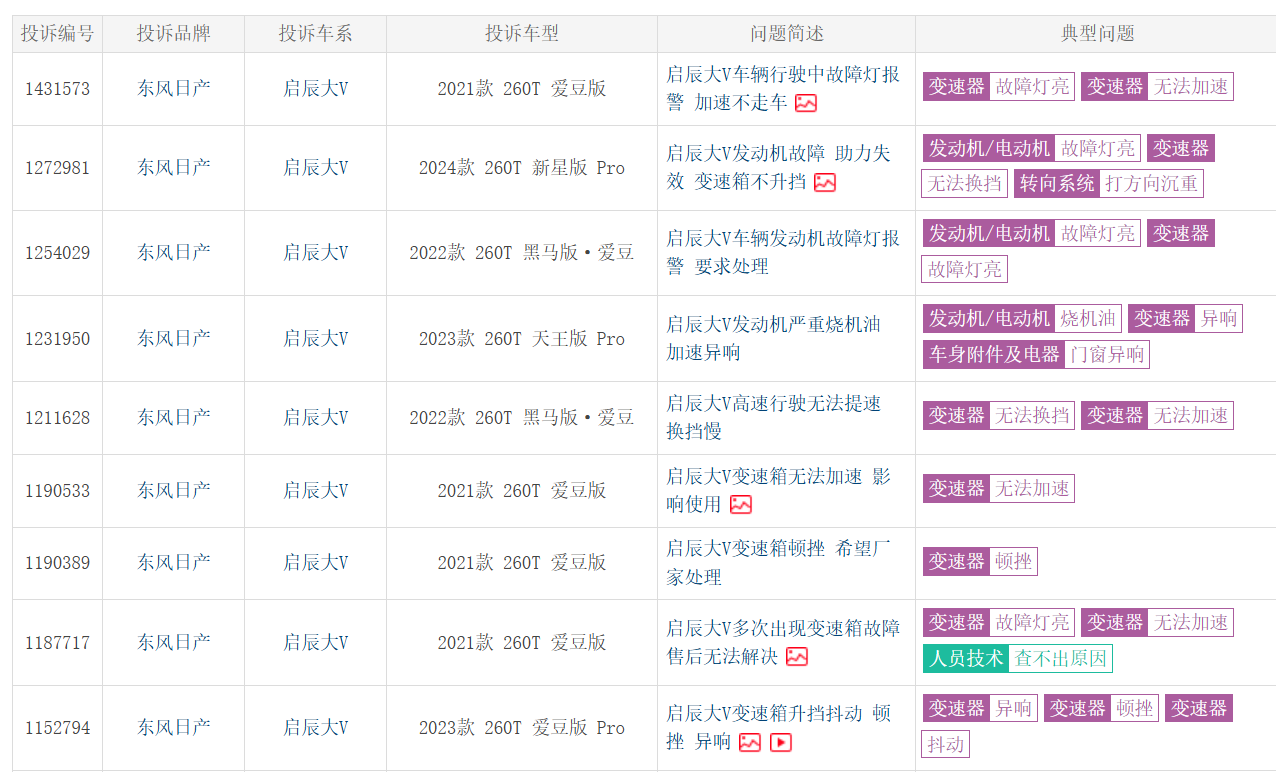The width and height of the screenshot is (1276, 772).
Task: Click 东风日产 brand in row 1431573
Action: pyautogui.click(x=174, y=88)
